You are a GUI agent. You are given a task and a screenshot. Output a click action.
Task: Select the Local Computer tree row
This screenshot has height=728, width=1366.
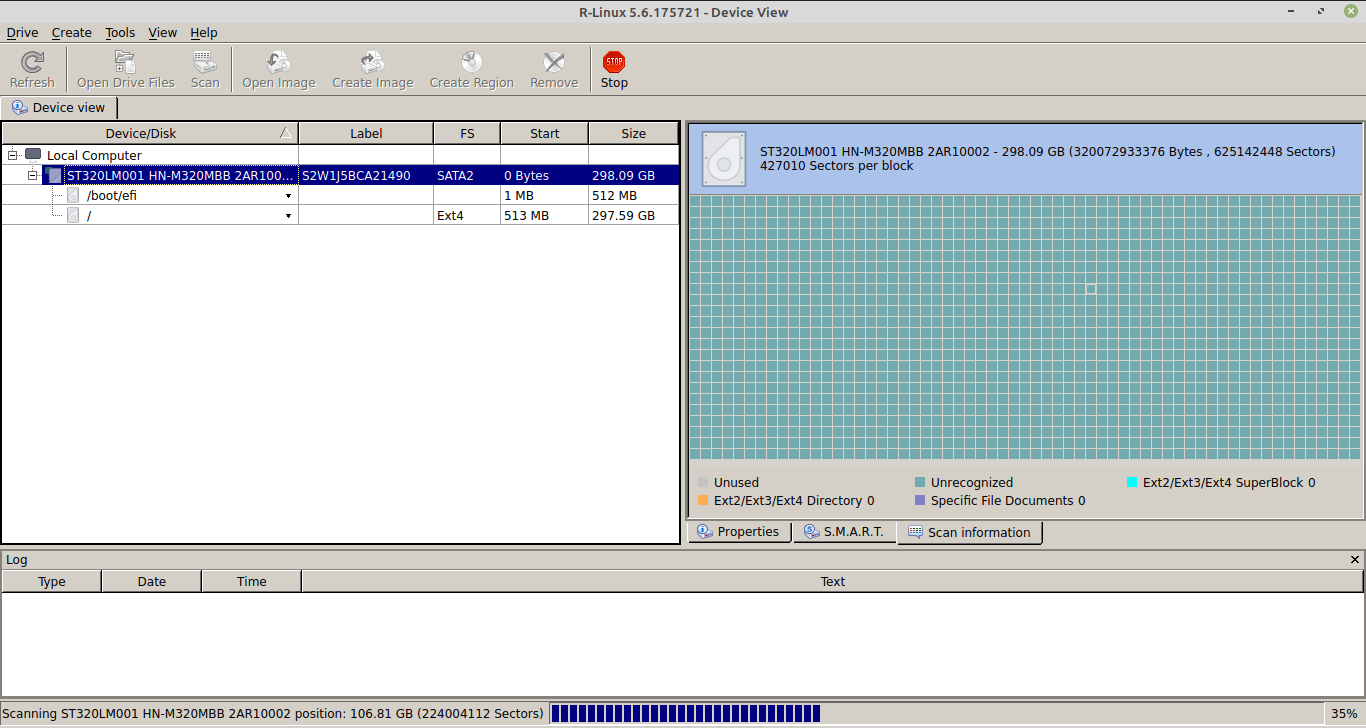pyautogui.click(x=340, y=155)
